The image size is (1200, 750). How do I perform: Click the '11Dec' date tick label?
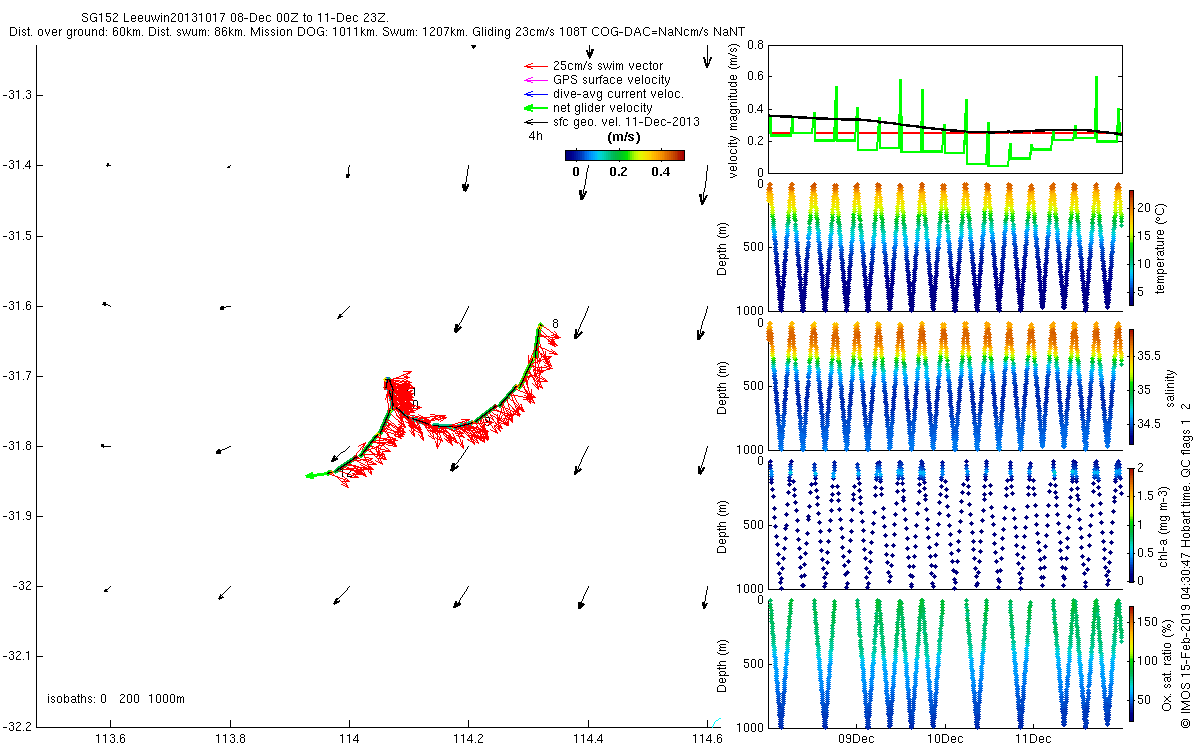pos(1033,739)
